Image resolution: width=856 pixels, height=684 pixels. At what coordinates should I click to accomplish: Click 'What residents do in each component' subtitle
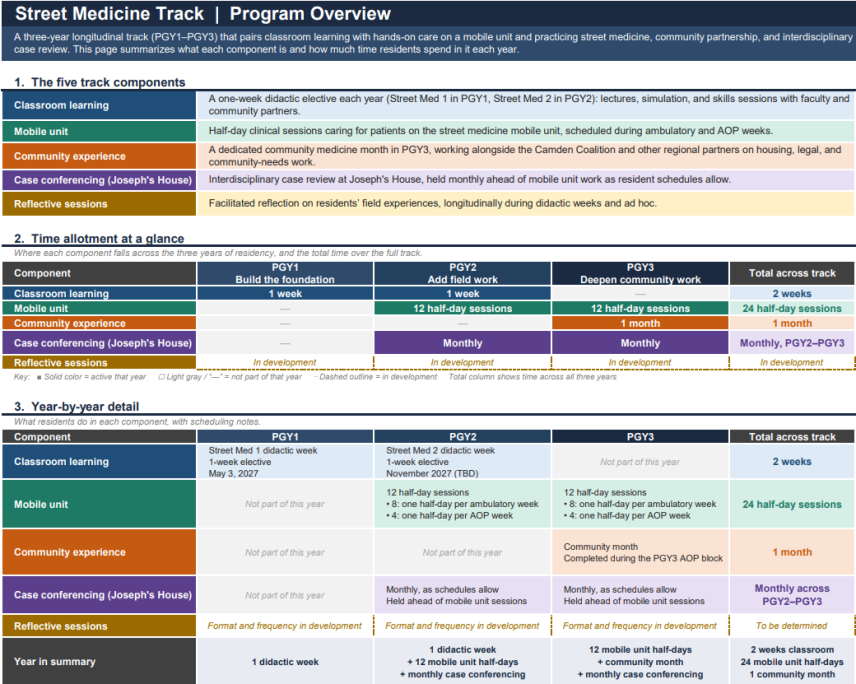point(137,422)
